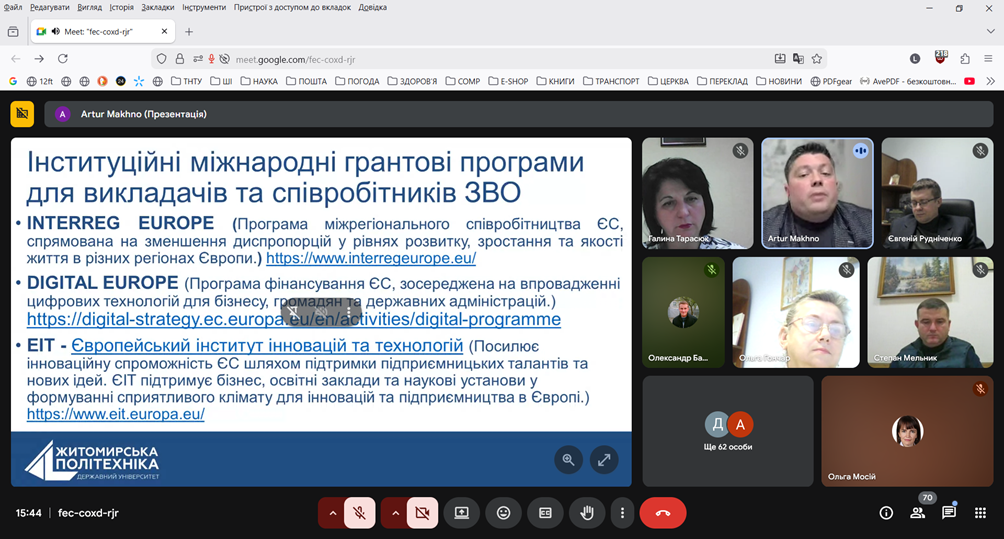
Task: Zoom in on the presentation slide
Action: [x=568, y=460]
